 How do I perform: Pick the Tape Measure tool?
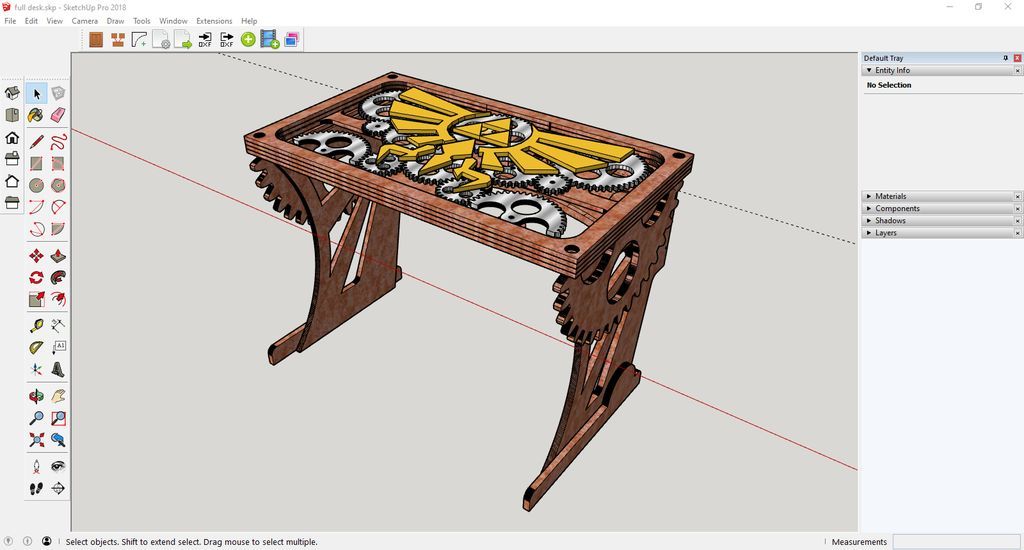(x=37, y=325)
